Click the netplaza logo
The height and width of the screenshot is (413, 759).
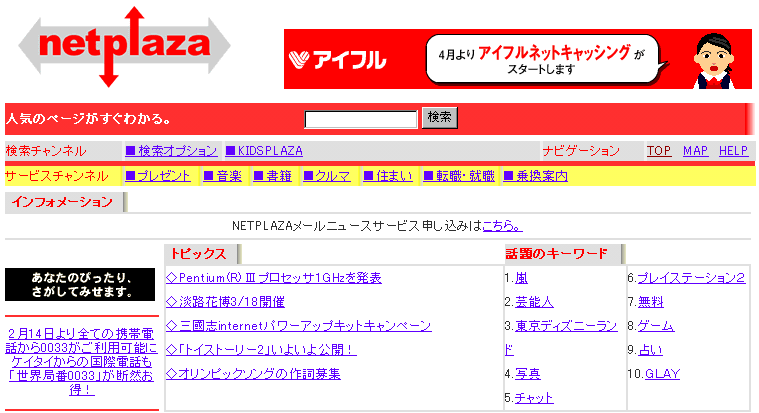tap(124, 46)
